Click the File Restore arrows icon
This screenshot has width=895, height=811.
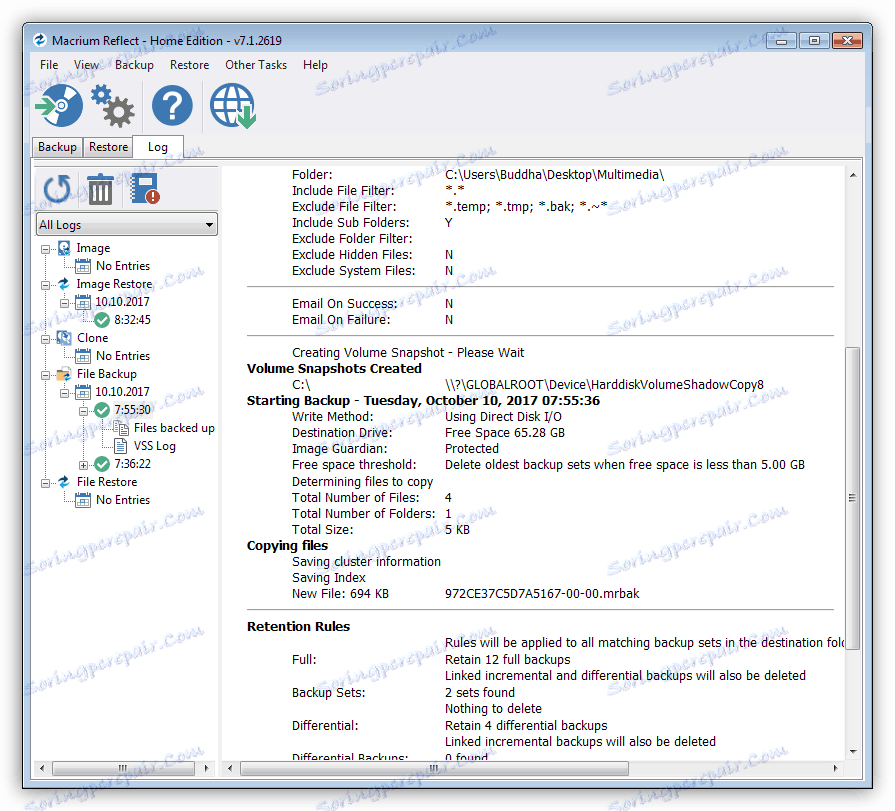[64, 482]
